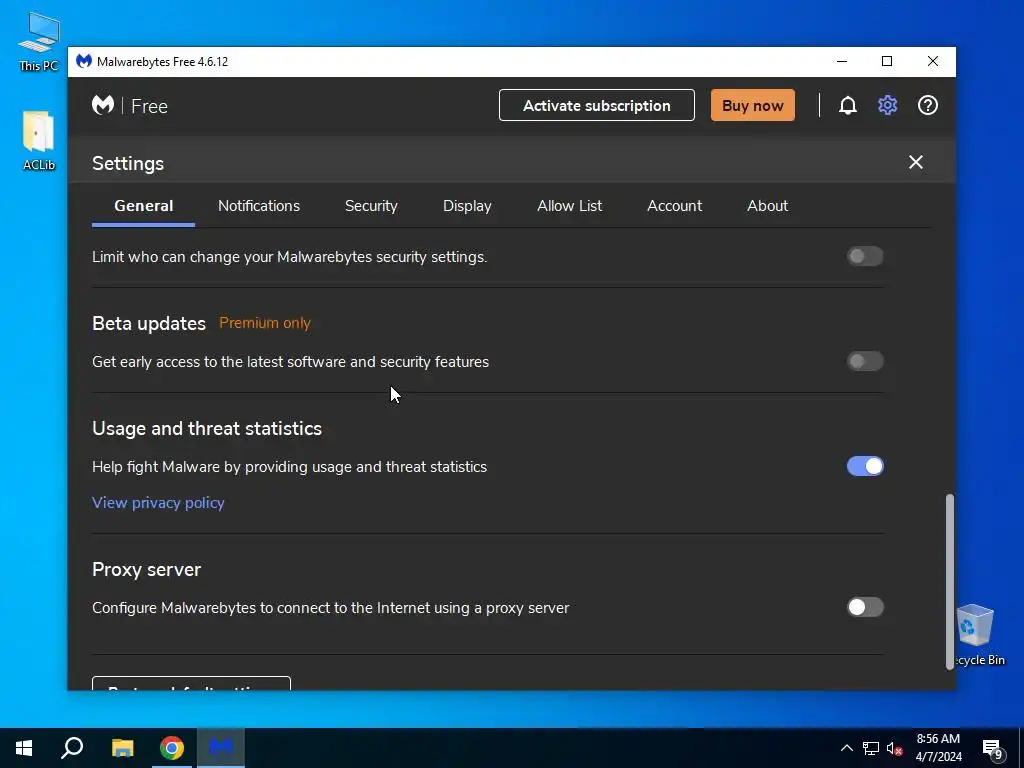Switch to the Notifications tab
The width and height of the screenshot is (1024, 768).
pyautogui.click(x=259, y=206)
